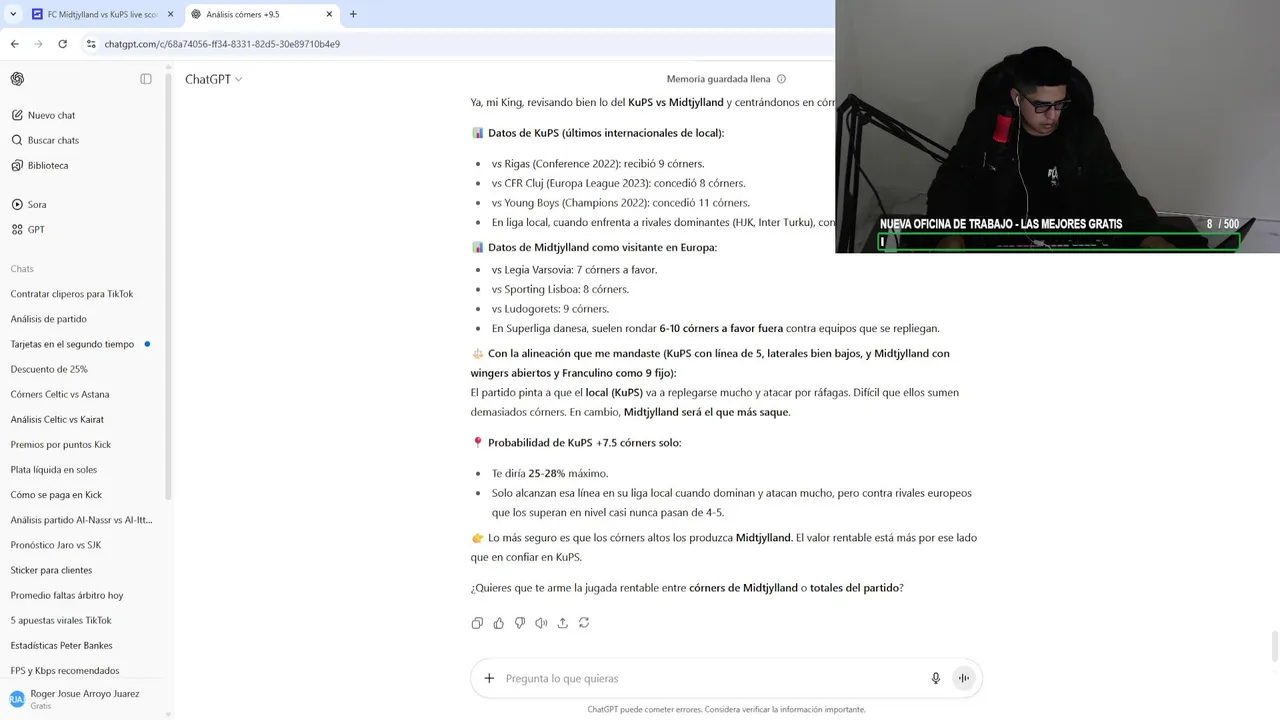
Task: Open chat Plata líquida en soles
Action: (54, 469)
